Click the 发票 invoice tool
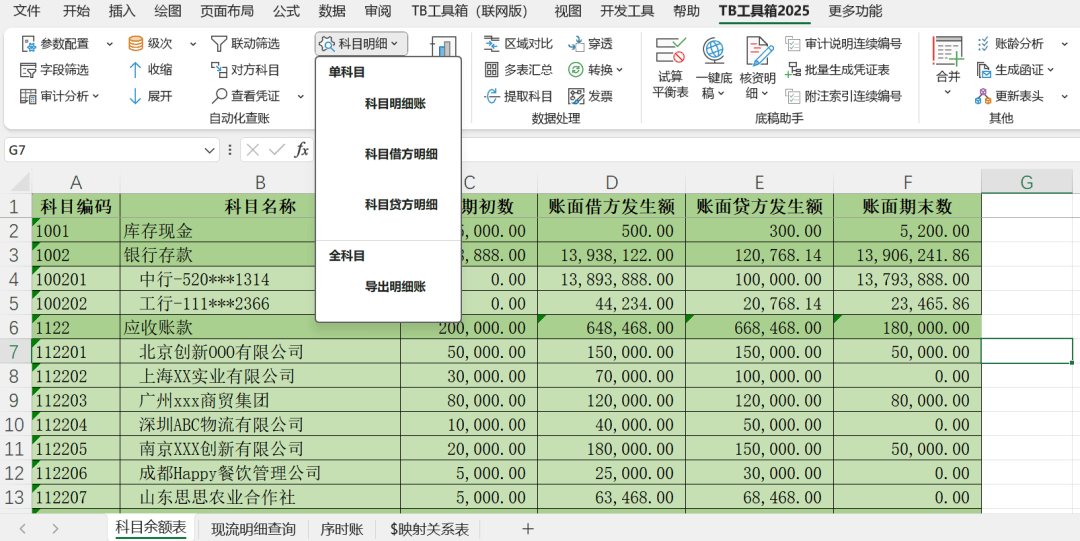 click(x=590, y=96)
